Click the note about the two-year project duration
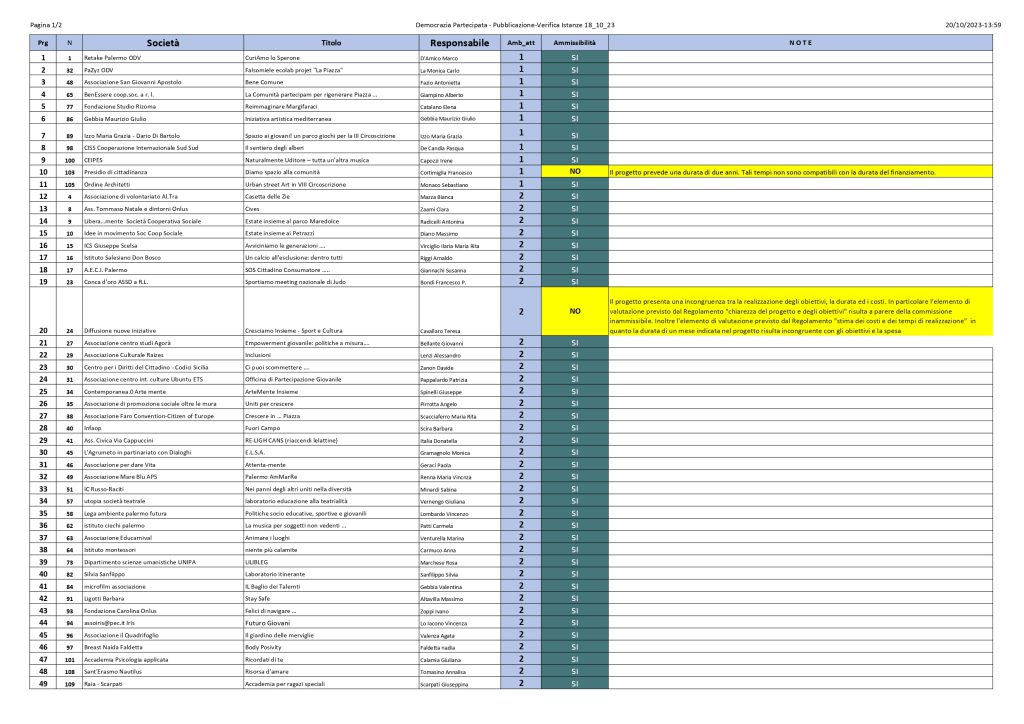The image size is (1024, 724). pyautogui.click(x=772, y=172)
